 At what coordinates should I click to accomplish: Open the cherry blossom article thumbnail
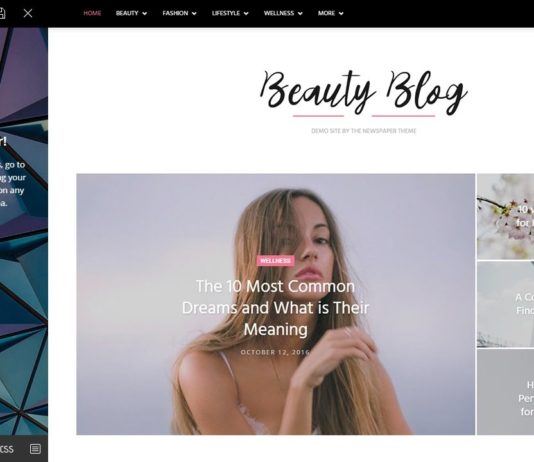(x=505, y=217)
